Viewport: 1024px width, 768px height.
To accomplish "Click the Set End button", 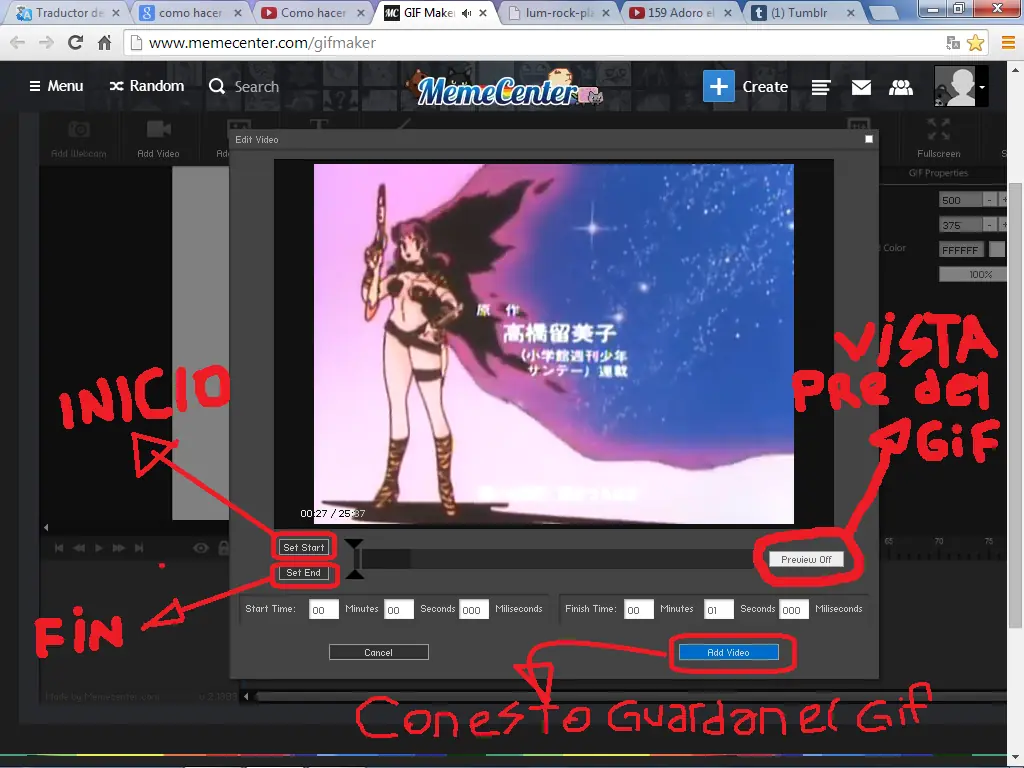I will click(x=304, y=573).
